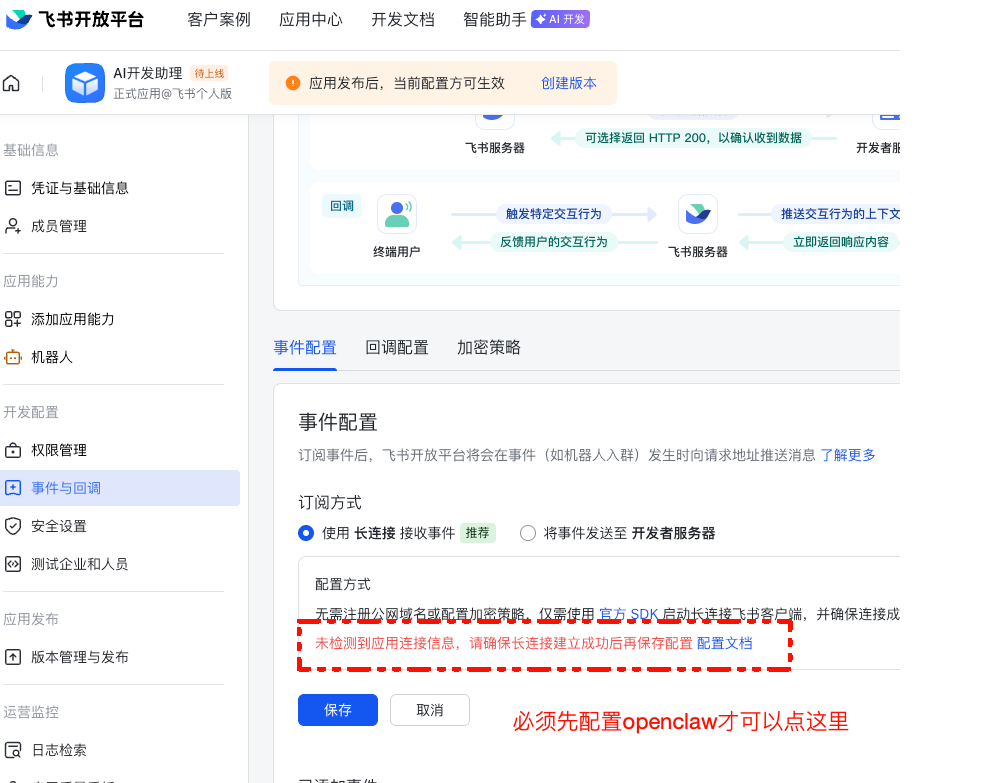Open 权限管理 in sidebar
993x783 pixels.
click(59, 450)
